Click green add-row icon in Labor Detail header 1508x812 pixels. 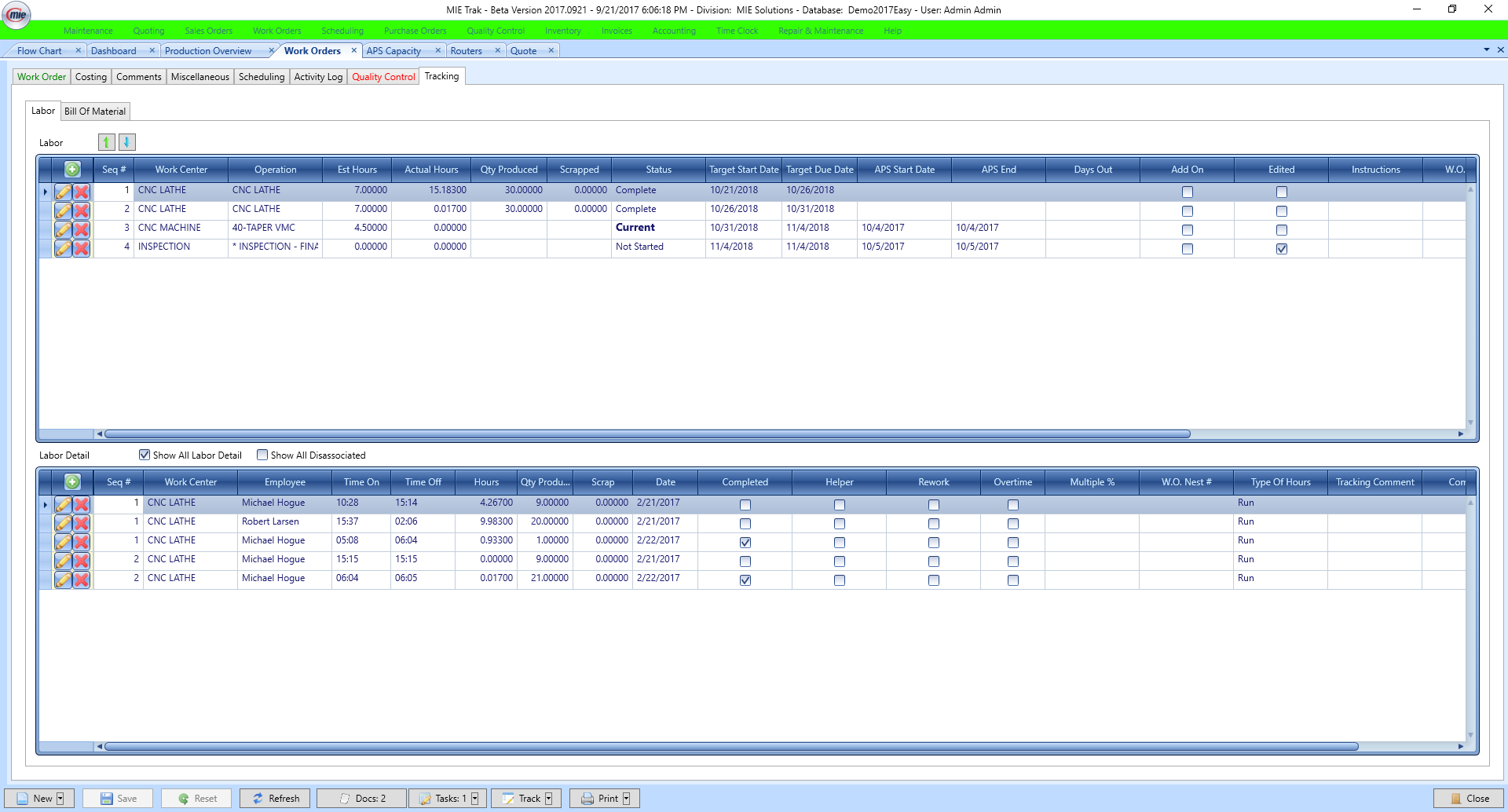[x=72, y=482]
